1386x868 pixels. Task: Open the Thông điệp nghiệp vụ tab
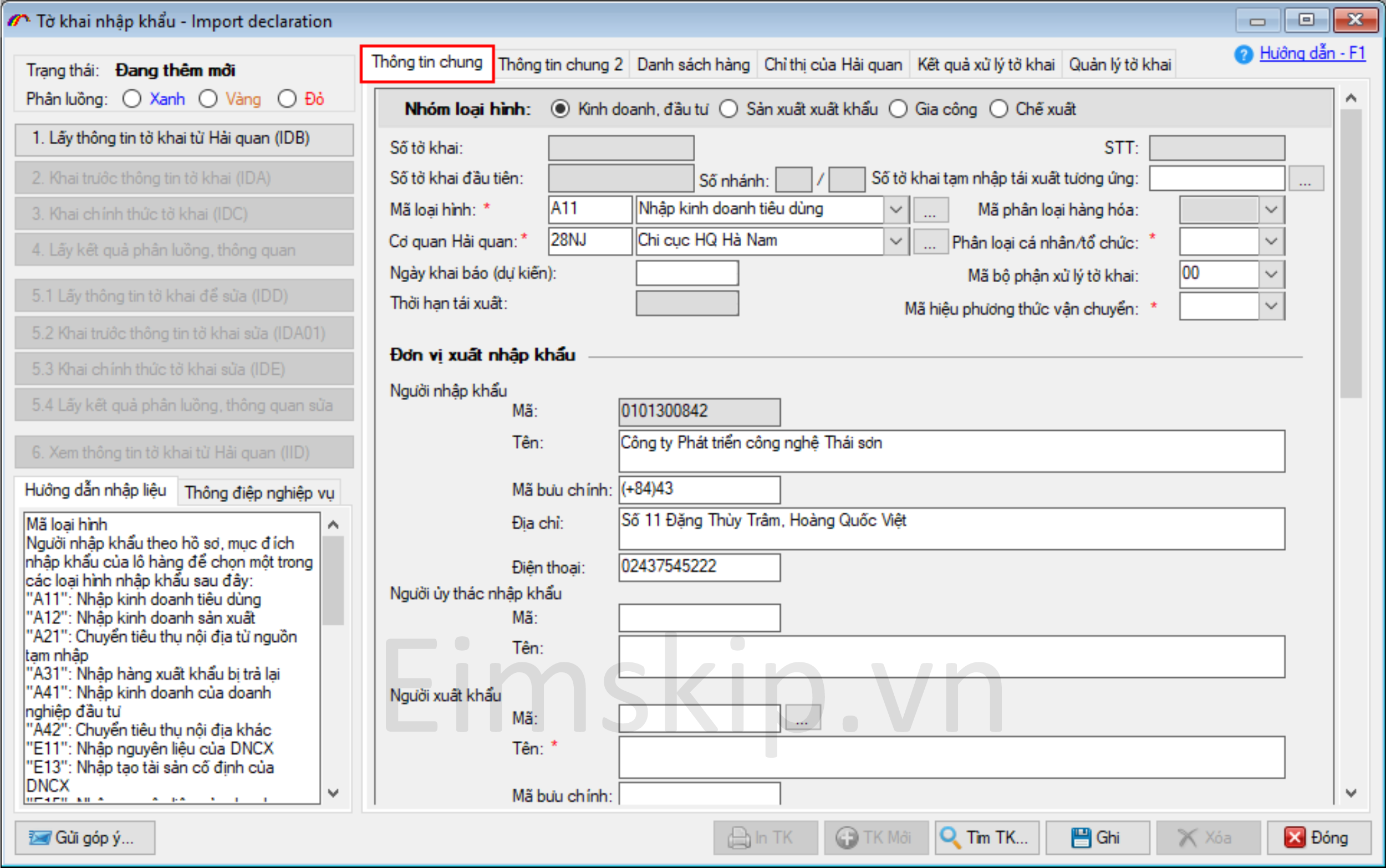(259, 493)
